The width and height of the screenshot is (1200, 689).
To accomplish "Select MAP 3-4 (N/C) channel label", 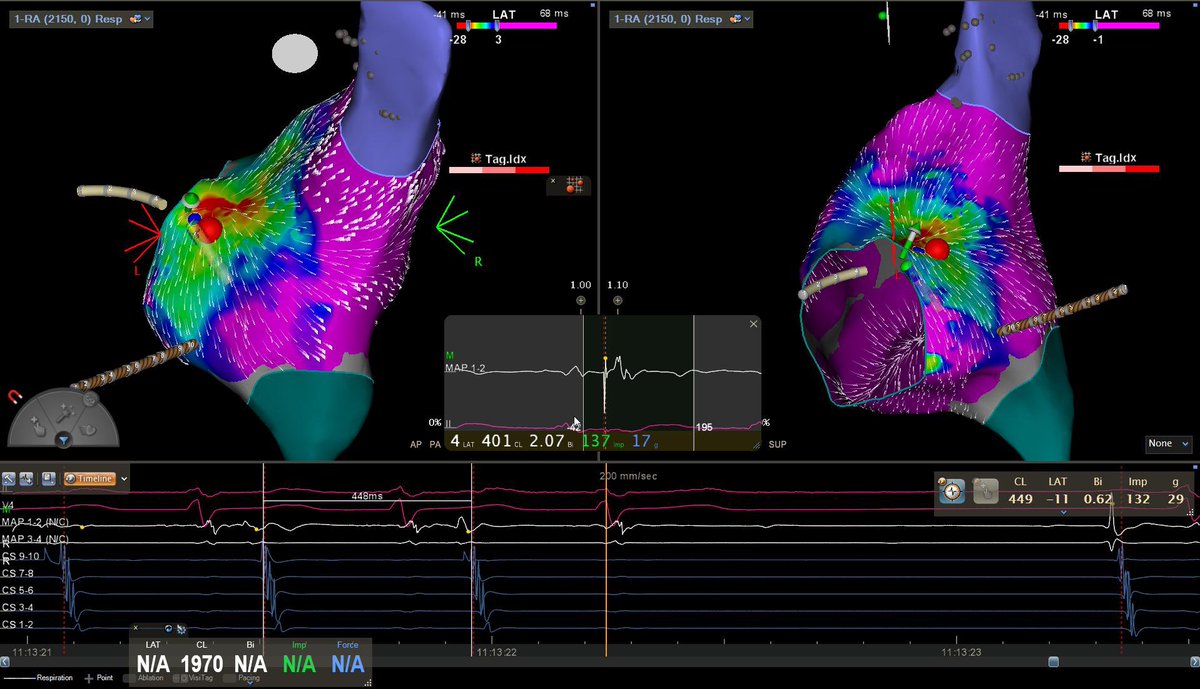I will (34, 540).
